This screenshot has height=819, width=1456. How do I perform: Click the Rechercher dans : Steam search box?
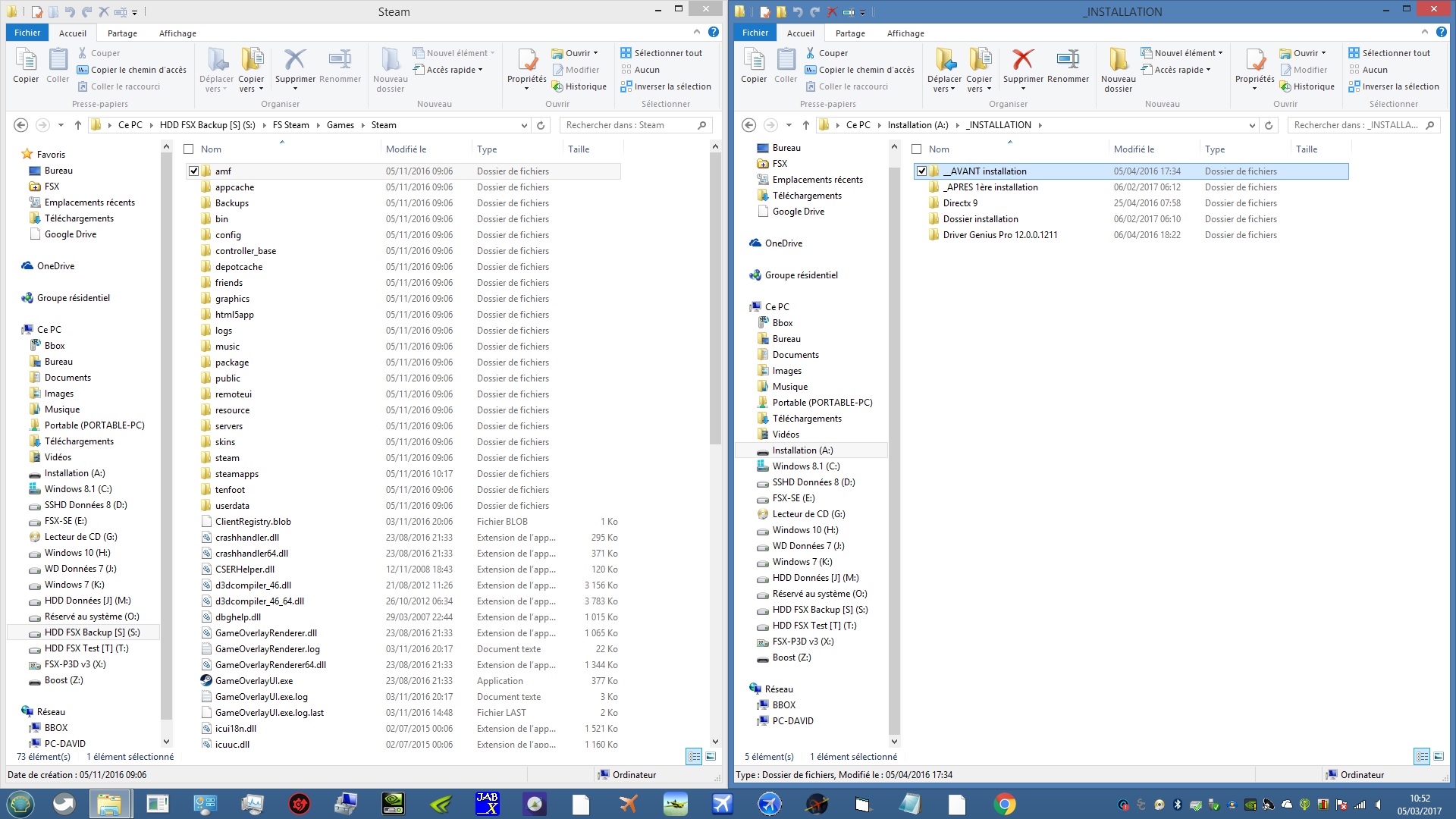pyautogui.click(x=635, y=125)
